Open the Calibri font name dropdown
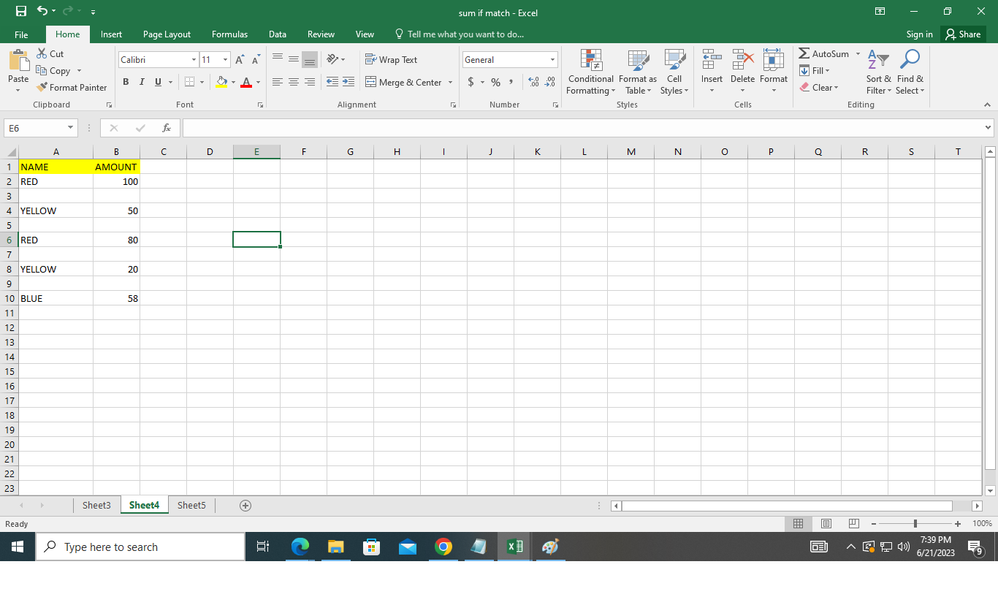Image resolution: width=998 pixels, height=608 pixels. tap(193, 60)
